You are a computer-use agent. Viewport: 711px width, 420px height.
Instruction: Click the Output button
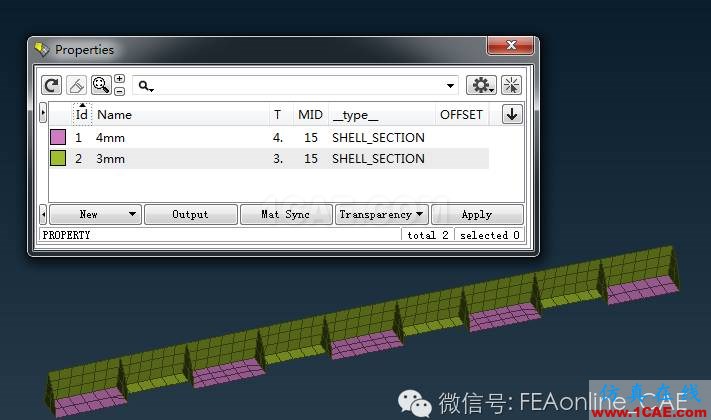(x=190, y=214)
